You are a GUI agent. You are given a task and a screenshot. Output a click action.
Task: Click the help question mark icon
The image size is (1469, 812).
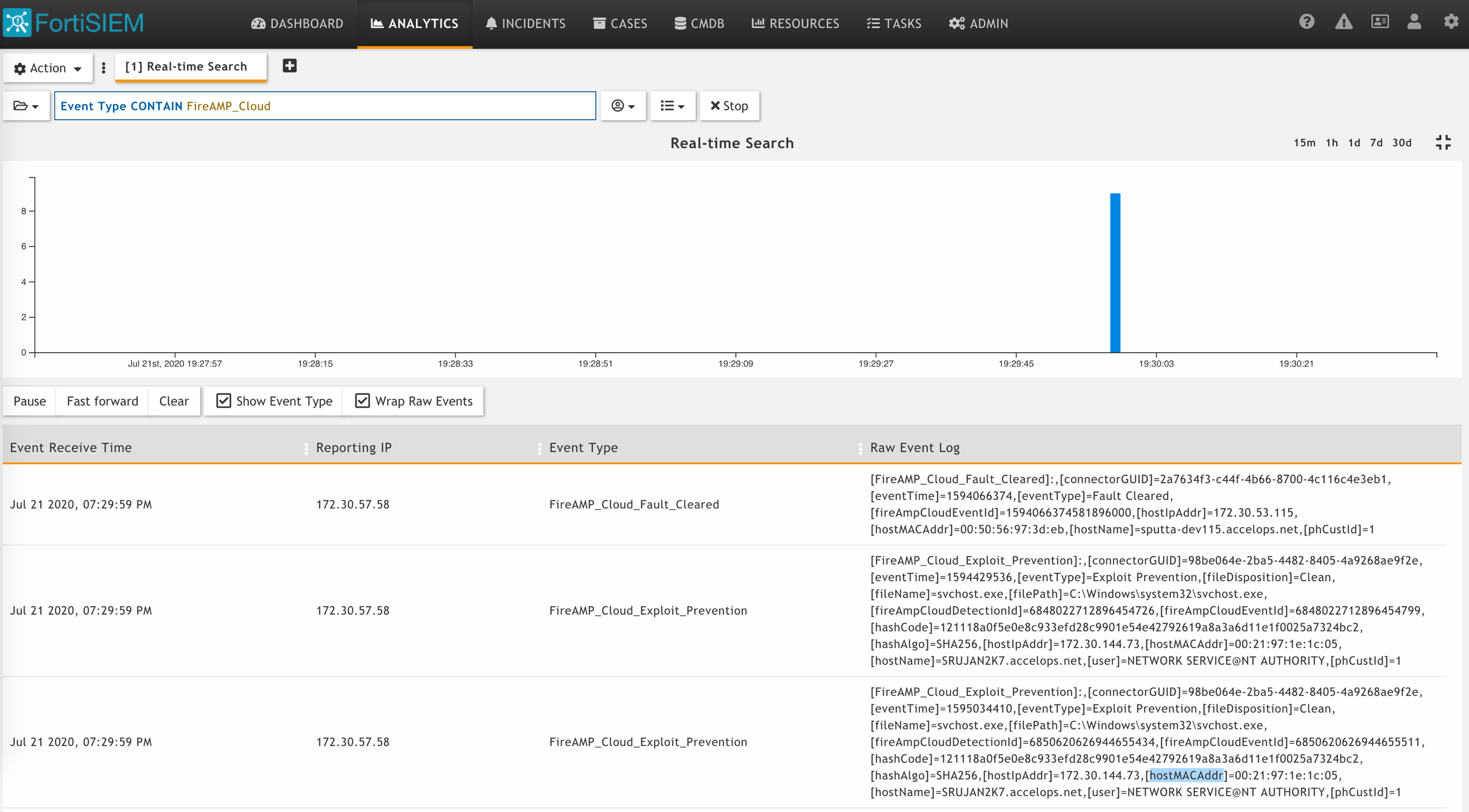pyautogui.click(x=1307, y=22)
